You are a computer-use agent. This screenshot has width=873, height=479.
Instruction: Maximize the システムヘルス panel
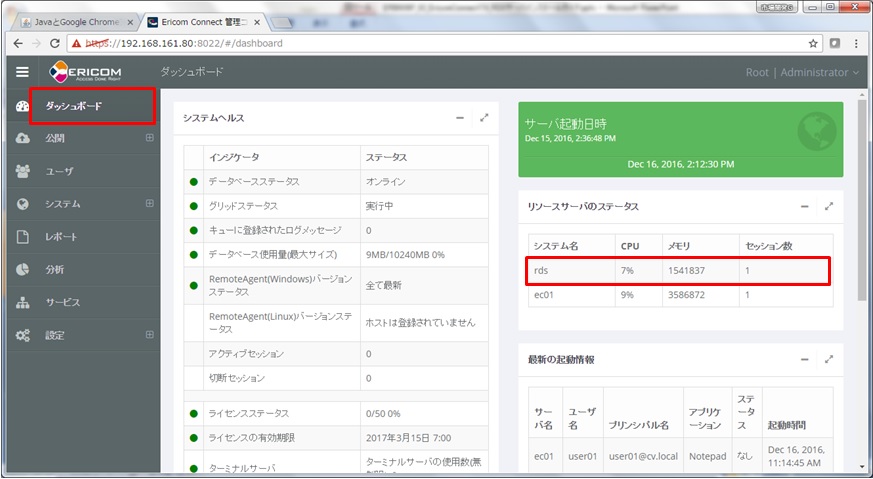[484, 118]
